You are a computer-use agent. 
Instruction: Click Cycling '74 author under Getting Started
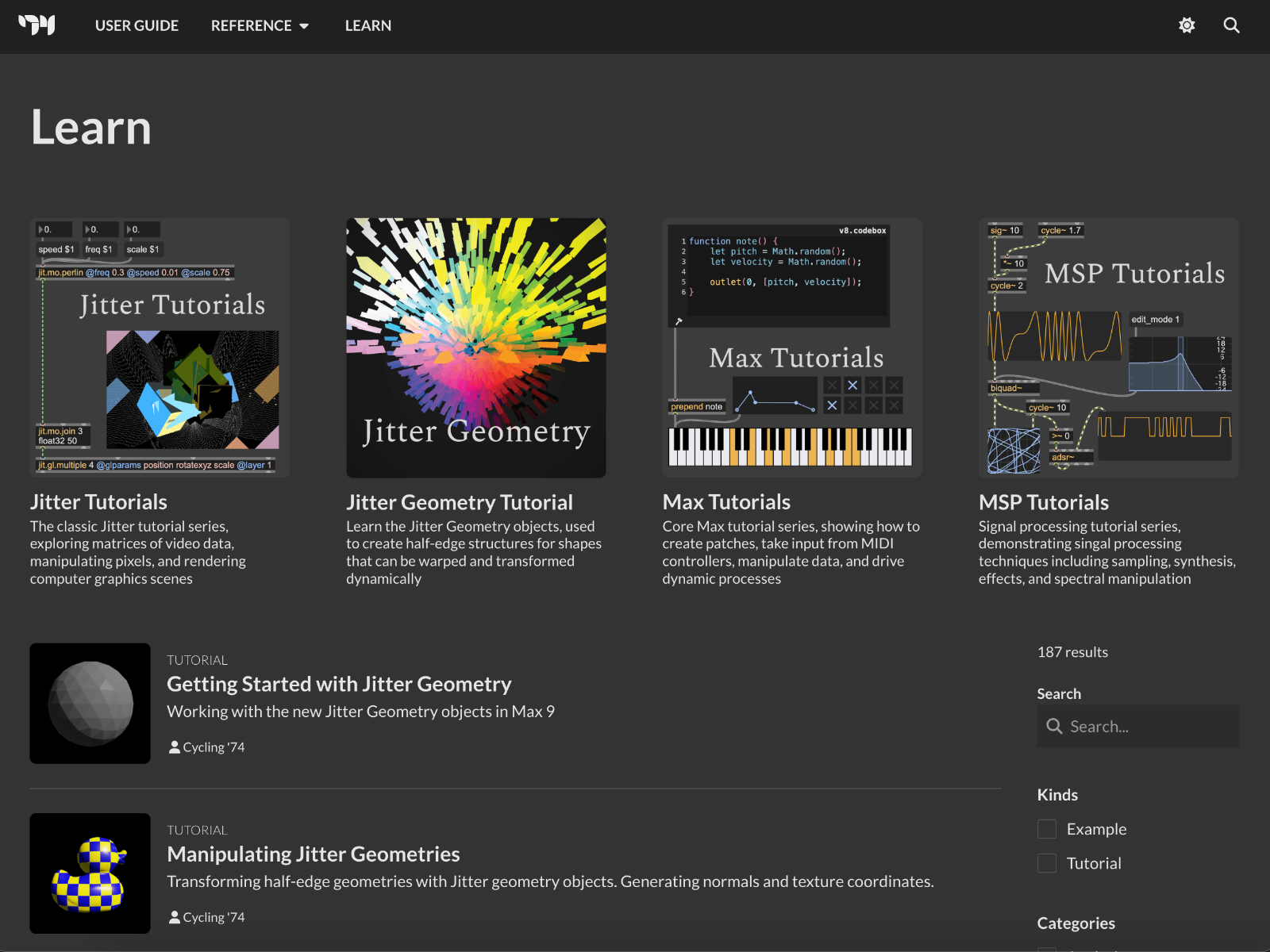tap(214, 747)
